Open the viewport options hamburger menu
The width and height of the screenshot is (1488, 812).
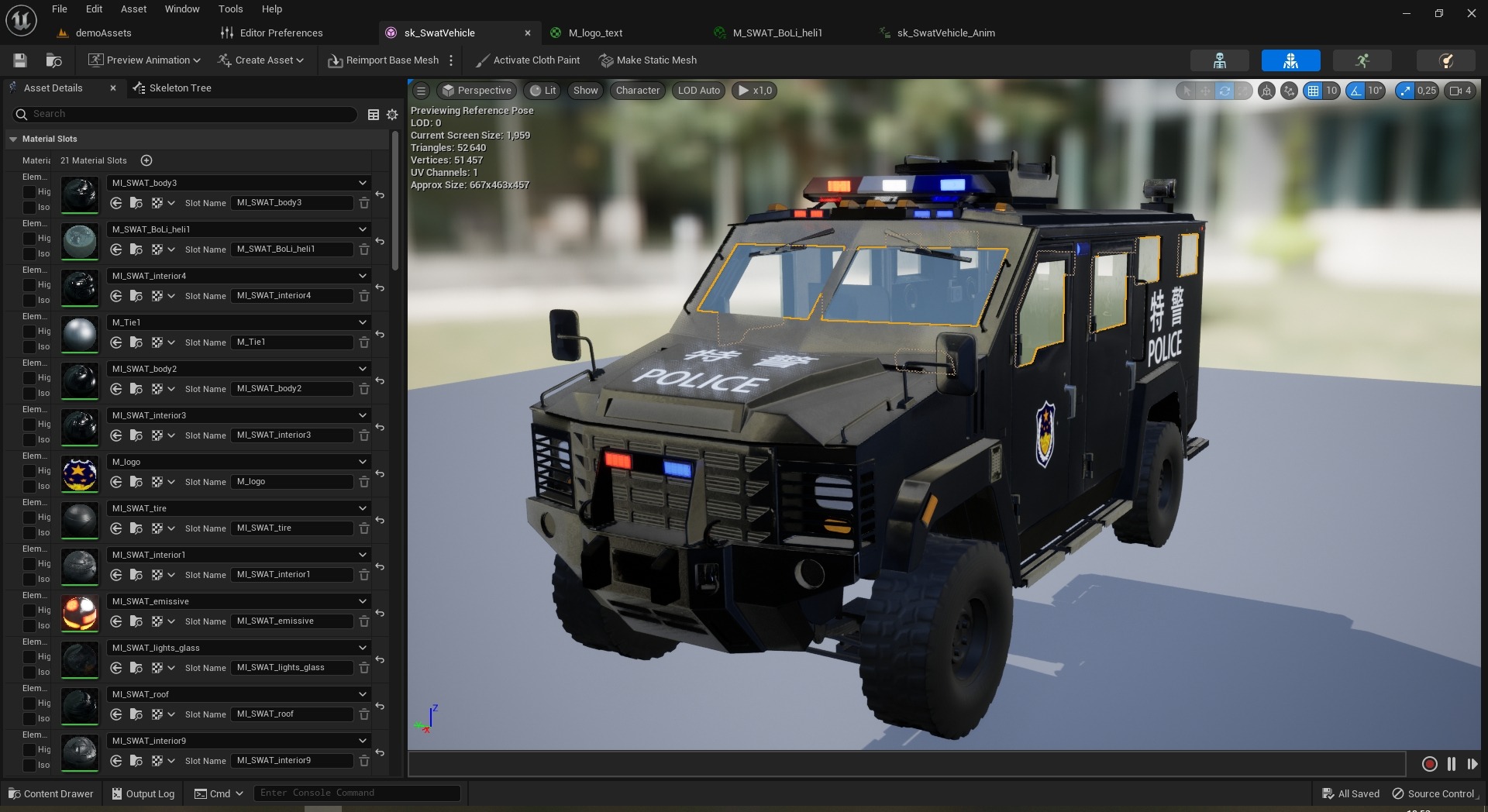pyautogui.click(x=421, y=91)
